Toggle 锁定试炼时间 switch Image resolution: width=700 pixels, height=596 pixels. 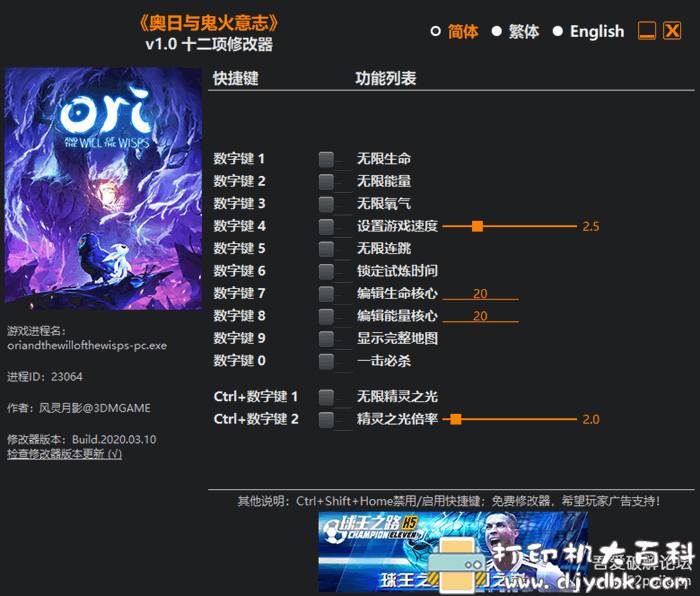tap(326, 271)
